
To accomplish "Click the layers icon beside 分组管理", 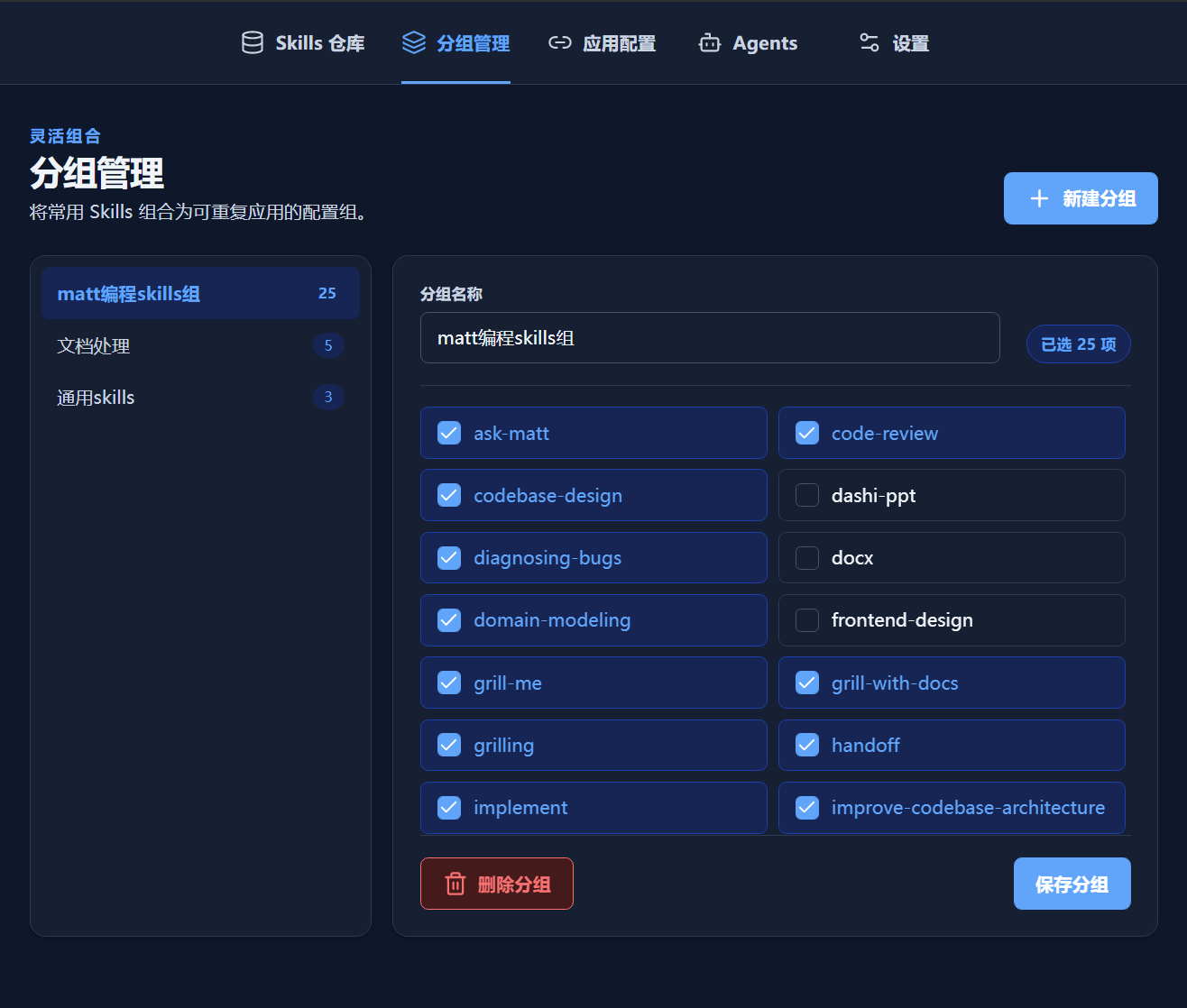I will click(414, 42).
